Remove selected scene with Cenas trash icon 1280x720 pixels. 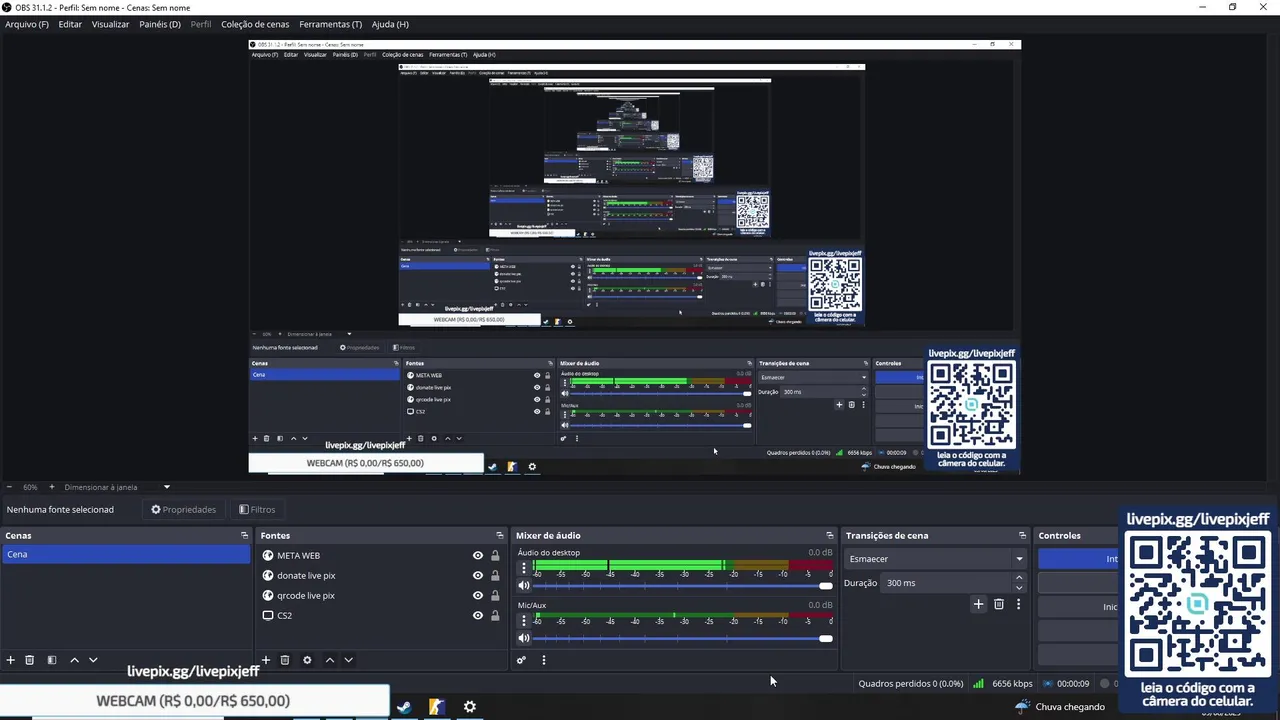30,660
